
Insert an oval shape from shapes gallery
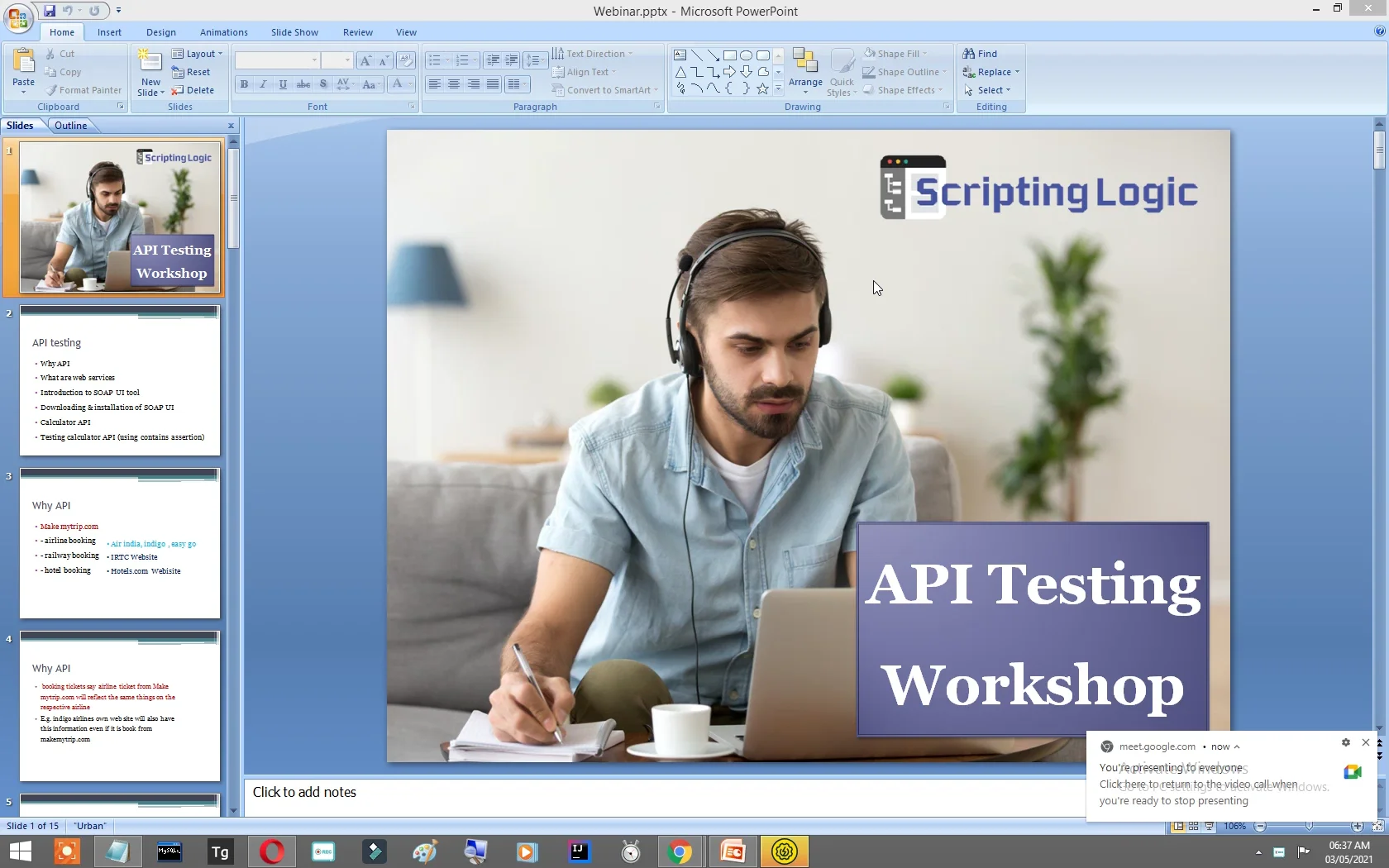pos(746,55)
